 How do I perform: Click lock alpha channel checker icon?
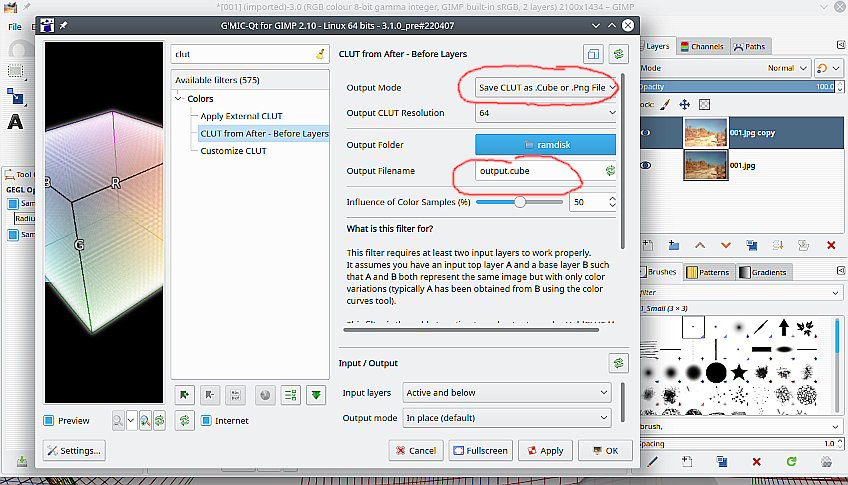click(704, 104)
